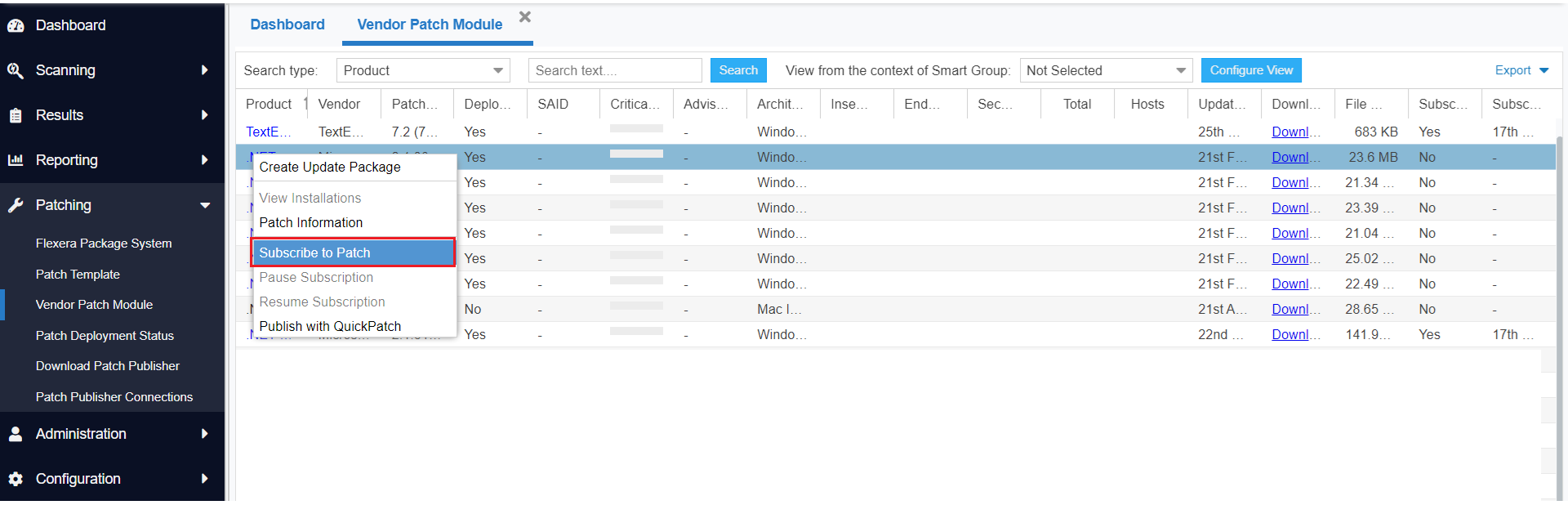Switch to the Dashboard tab
1568x505 pixels.
point(287,25)
